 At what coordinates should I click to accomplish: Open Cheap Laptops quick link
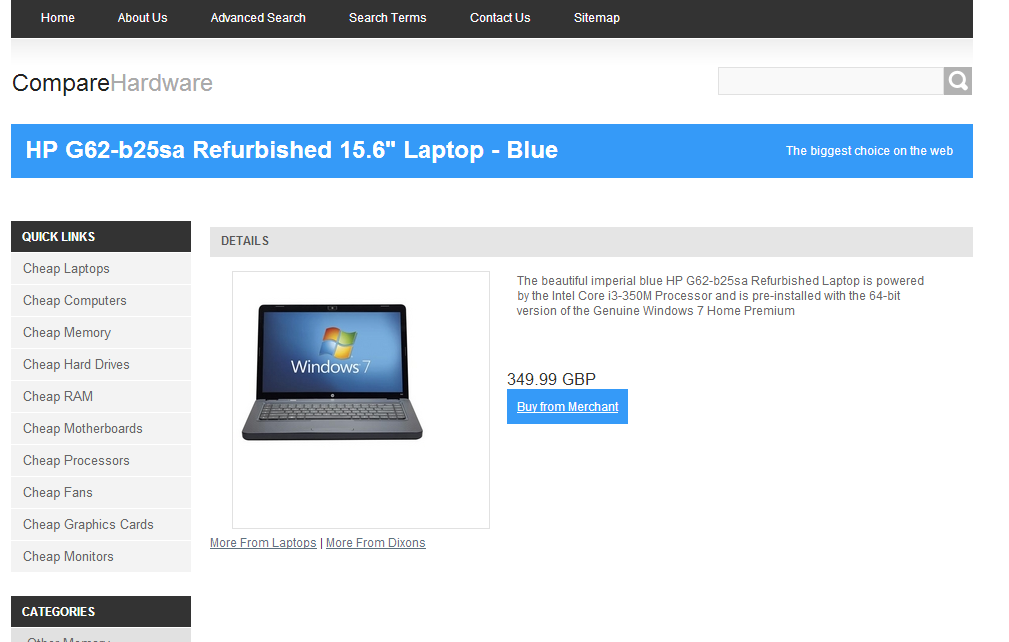coord(101,269)
